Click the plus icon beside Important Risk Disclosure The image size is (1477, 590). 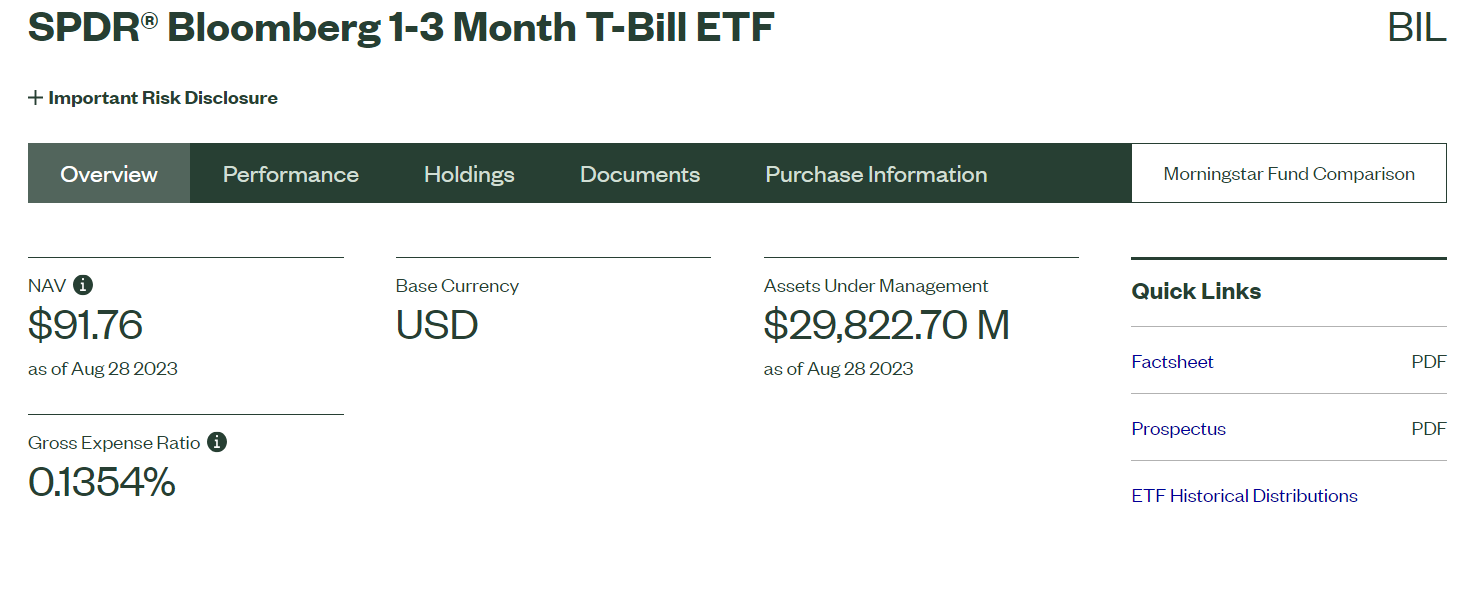36,98
